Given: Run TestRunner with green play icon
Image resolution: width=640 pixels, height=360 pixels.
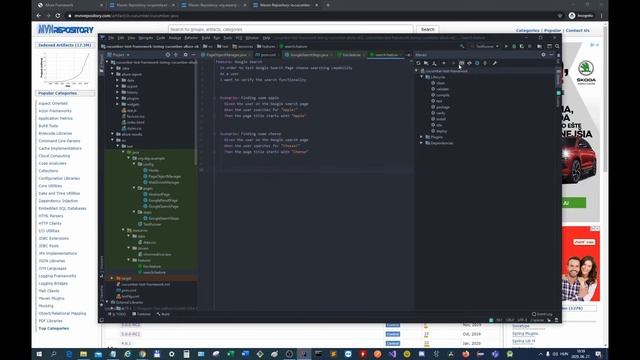Looking at the screenshot, I should (506, 47).
